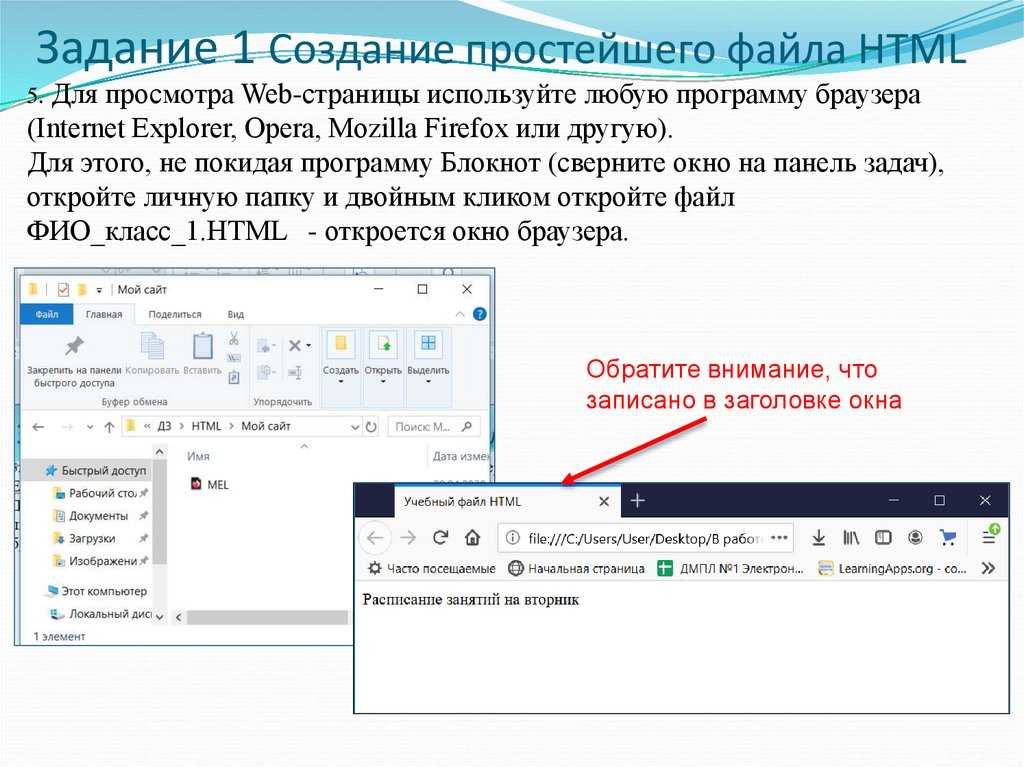Open Firefox hamburger menu
The width and height of the screenshot is (1024, 767).
(990, 536)
